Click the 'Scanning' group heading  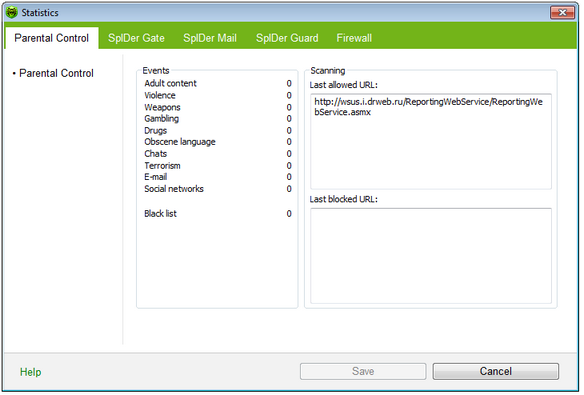tap(328, 70)
